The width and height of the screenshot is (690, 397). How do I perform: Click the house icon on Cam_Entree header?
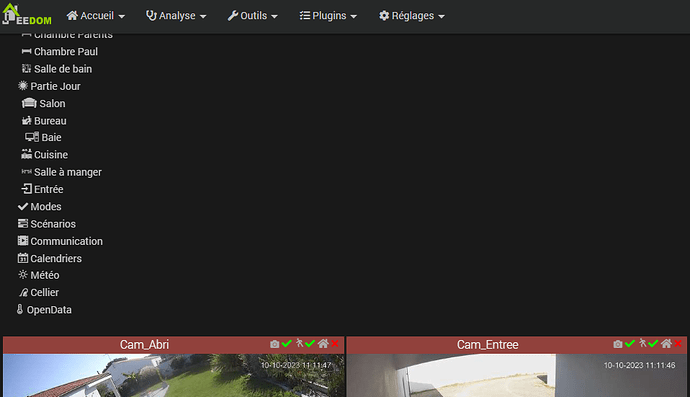(x=666, y=344)
